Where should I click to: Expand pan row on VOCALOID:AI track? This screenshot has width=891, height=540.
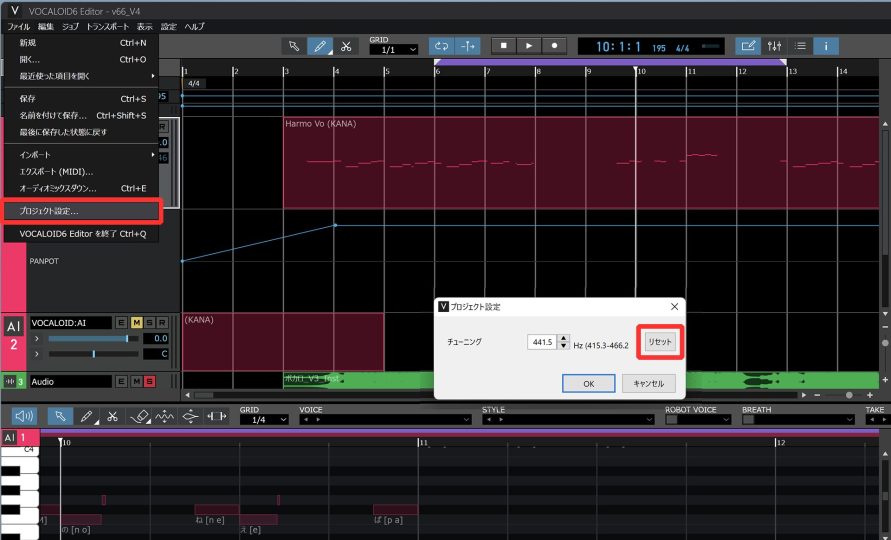point(37,354)
